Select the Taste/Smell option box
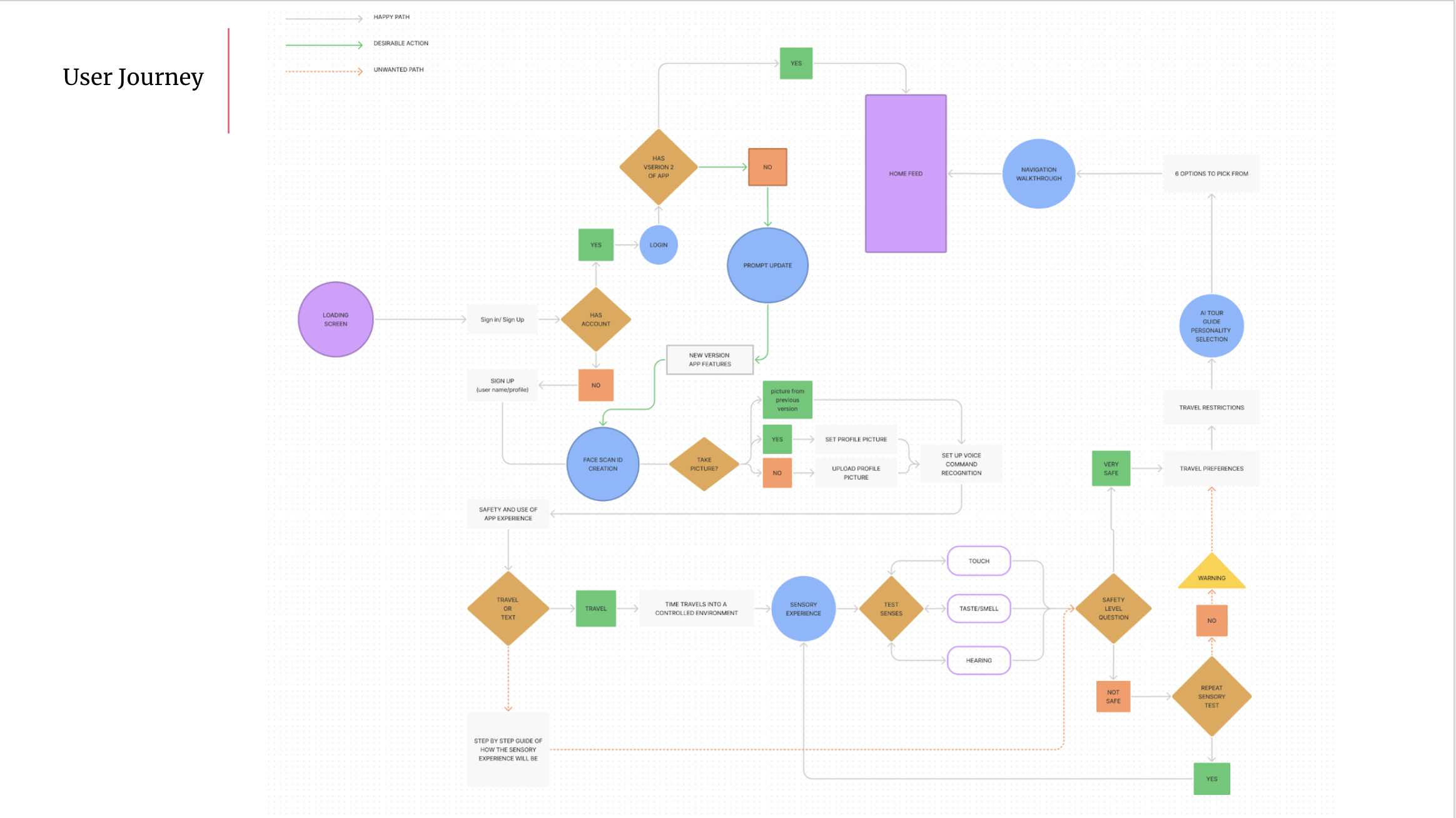 (x=979, y=608)
